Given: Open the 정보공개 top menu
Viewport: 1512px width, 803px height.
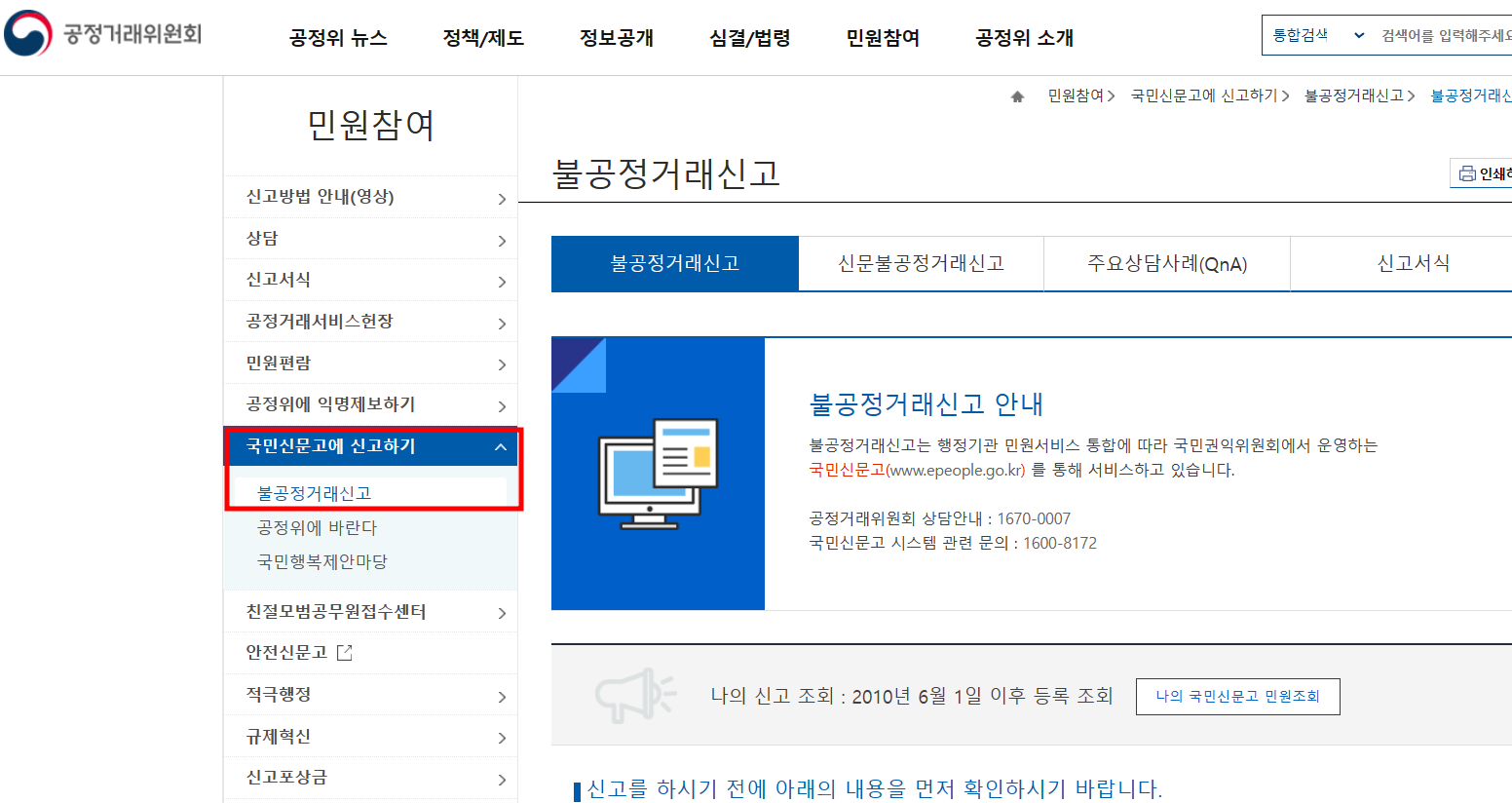Looking at the screenshot, I should coord(615,38).
